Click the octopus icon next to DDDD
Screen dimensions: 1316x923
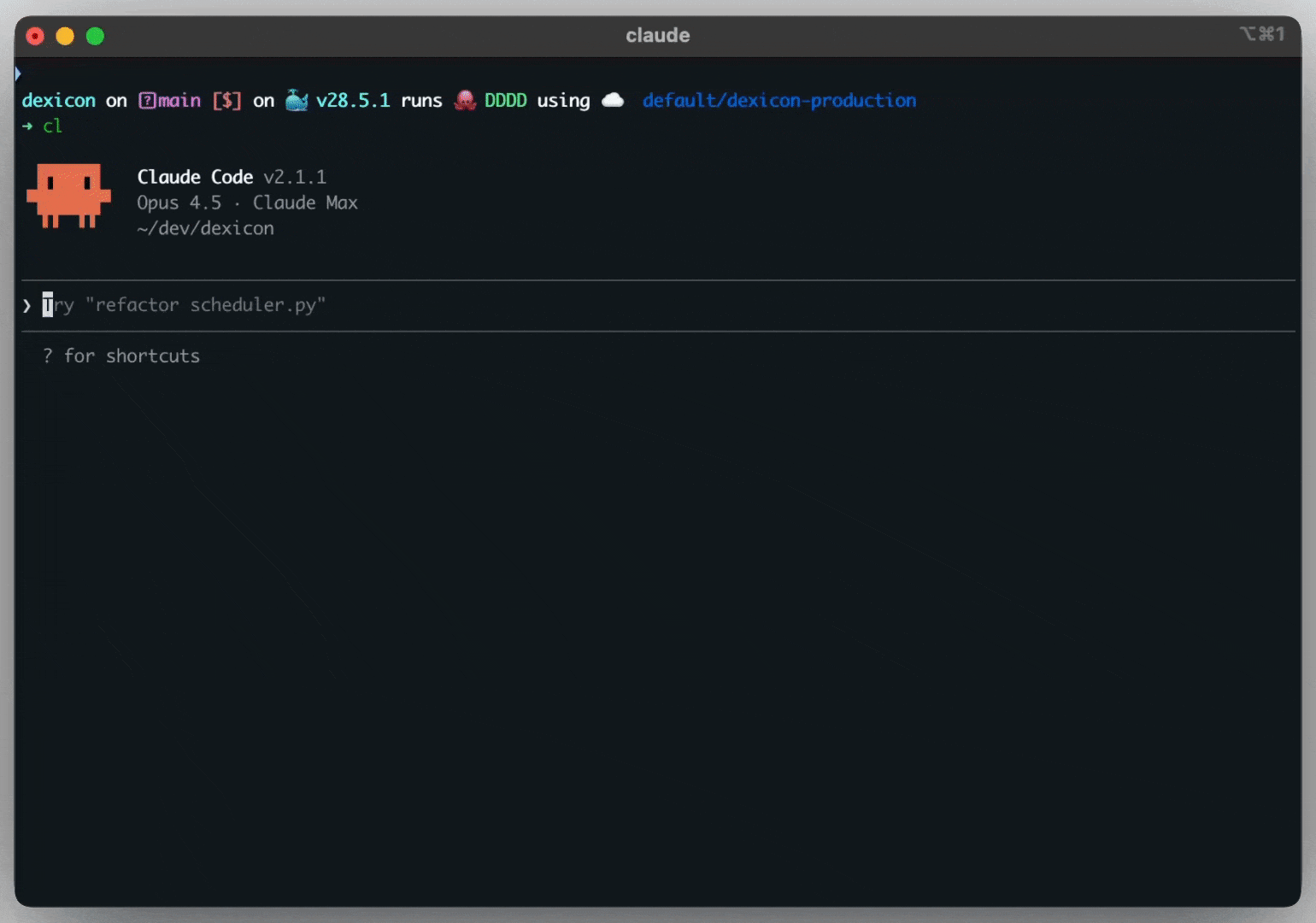pyautogui.click(x=464, y=100)
